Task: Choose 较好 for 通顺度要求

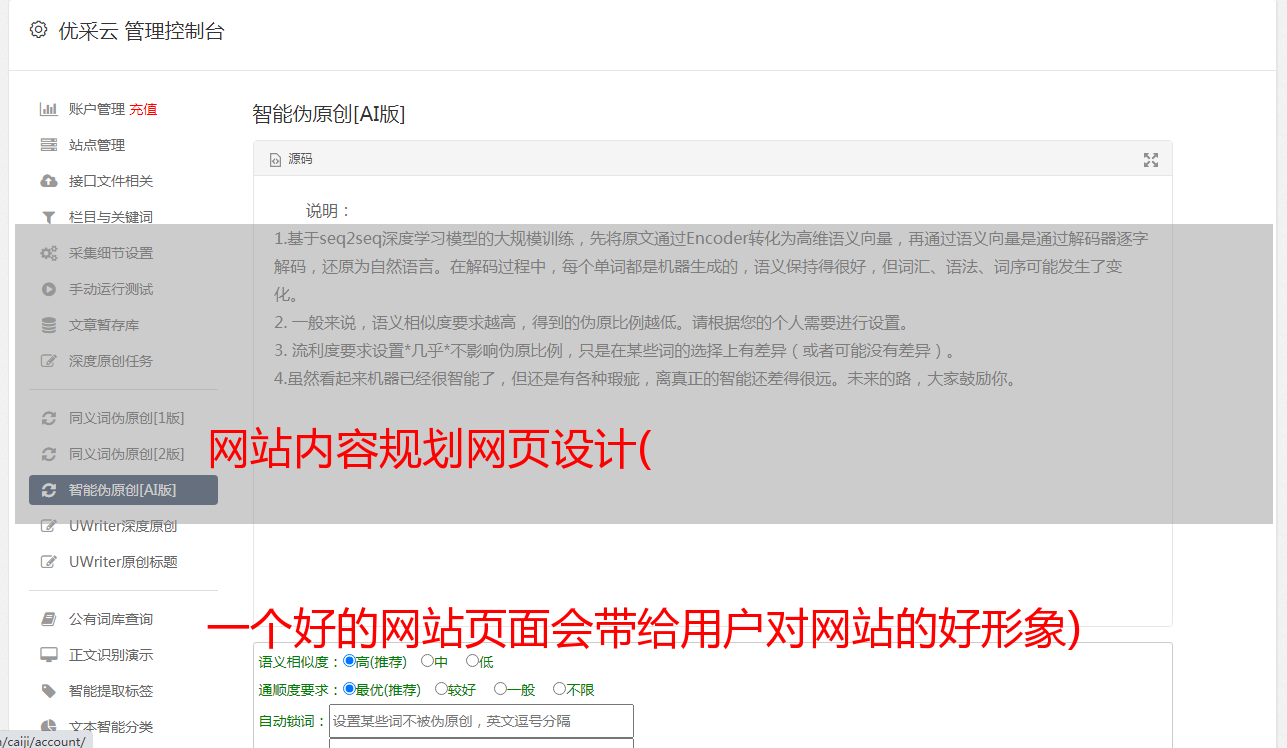Action: click(441, 689)
